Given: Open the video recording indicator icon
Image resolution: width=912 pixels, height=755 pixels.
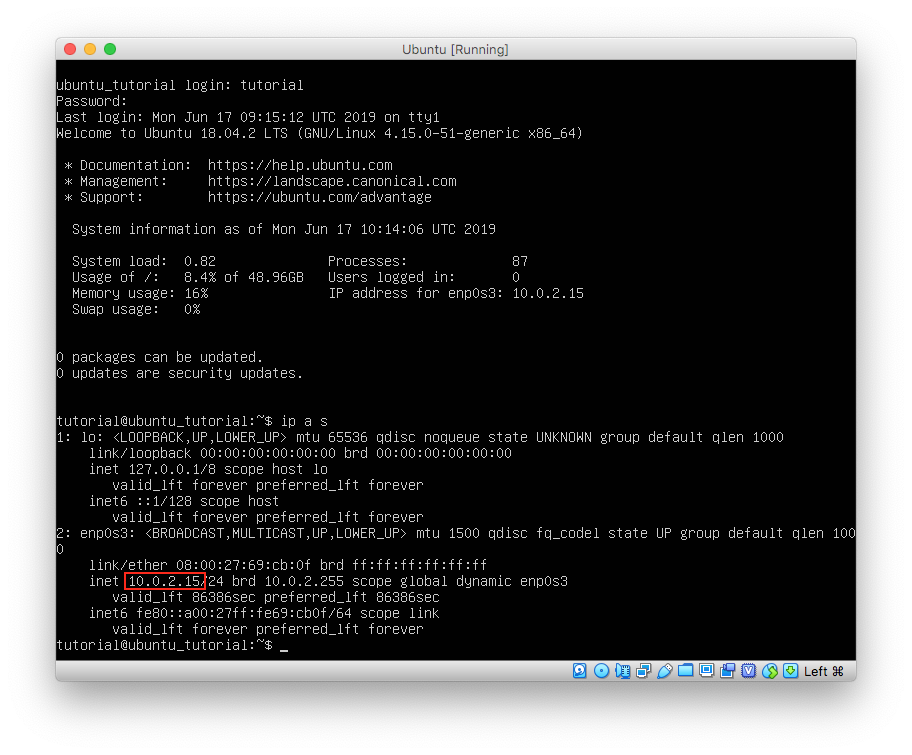Looking at the screenshot, I should point(727,671).
